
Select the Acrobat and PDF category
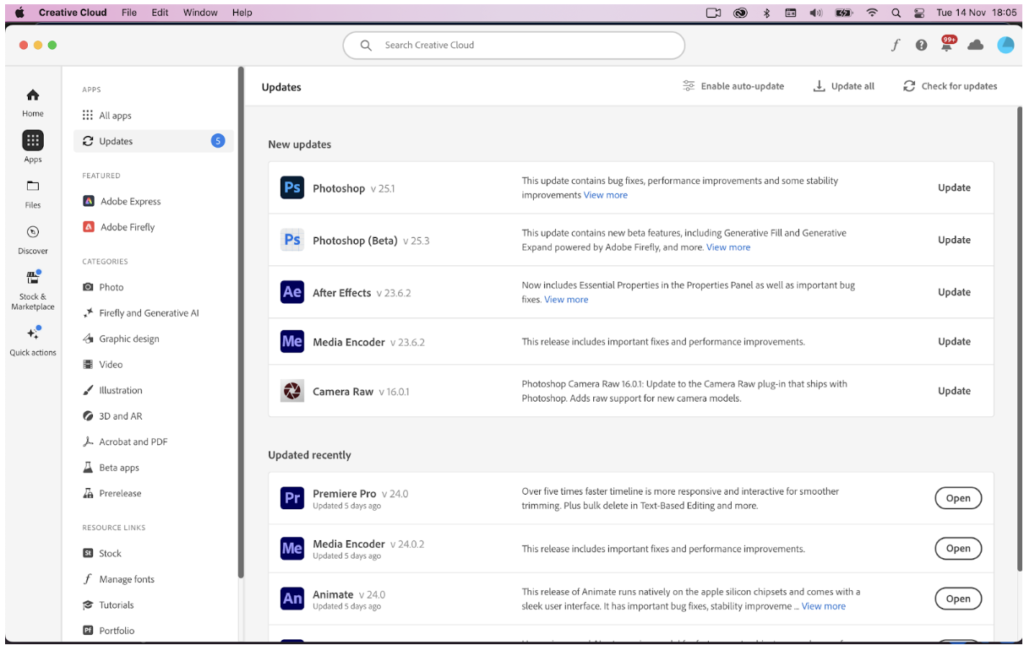pos(125,442)
